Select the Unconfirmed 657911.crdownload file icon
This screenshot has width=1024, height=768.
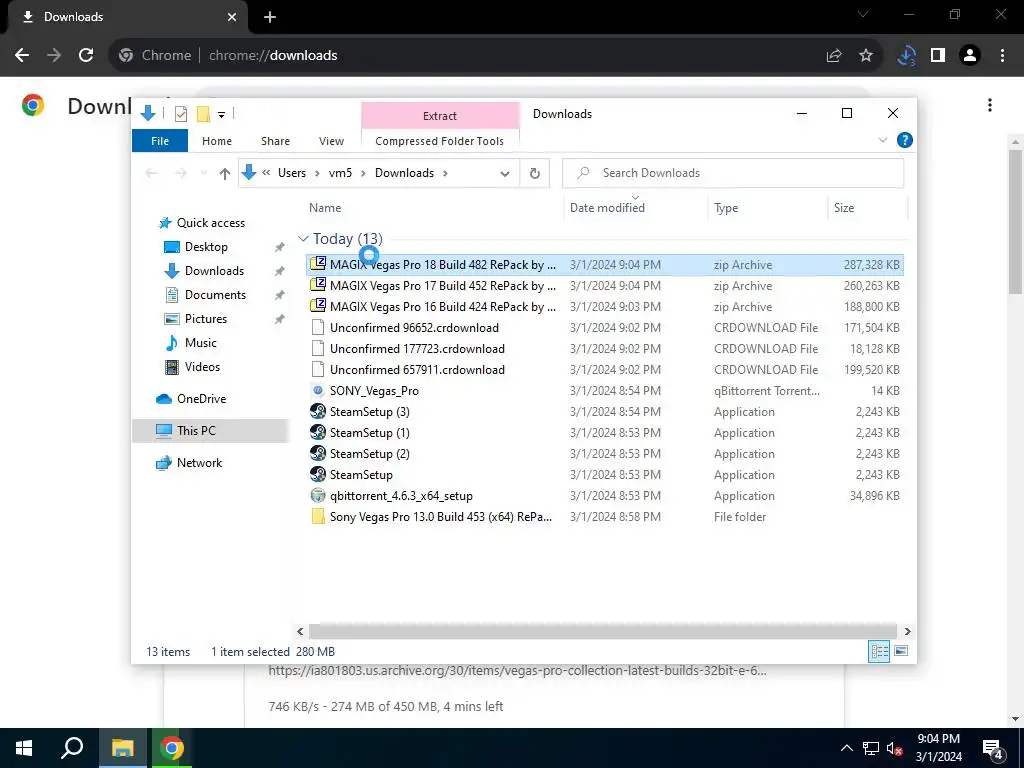click(318, 369)
